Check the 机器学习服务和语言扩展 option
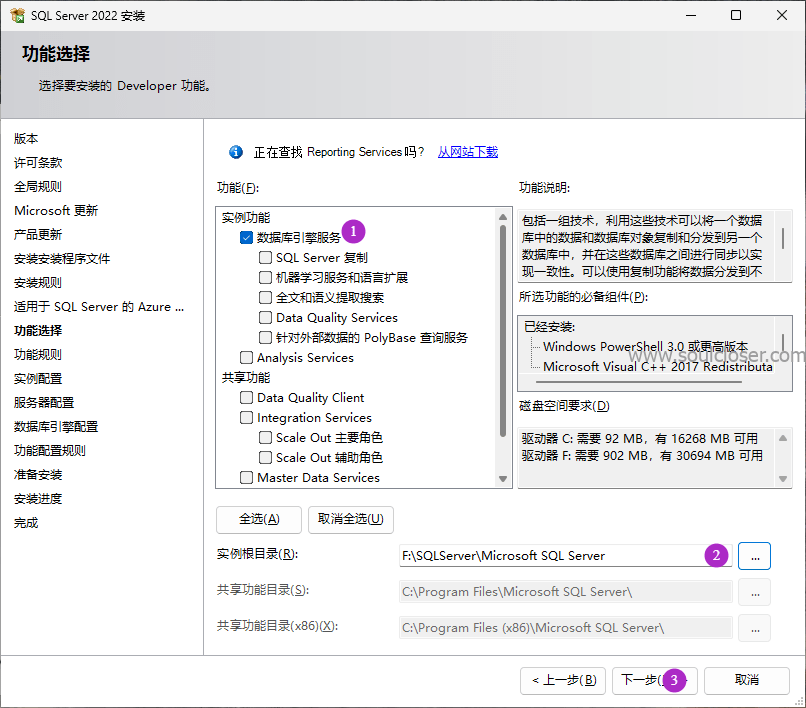This screenshot has width=806, height=708. (x=265, y=278)
